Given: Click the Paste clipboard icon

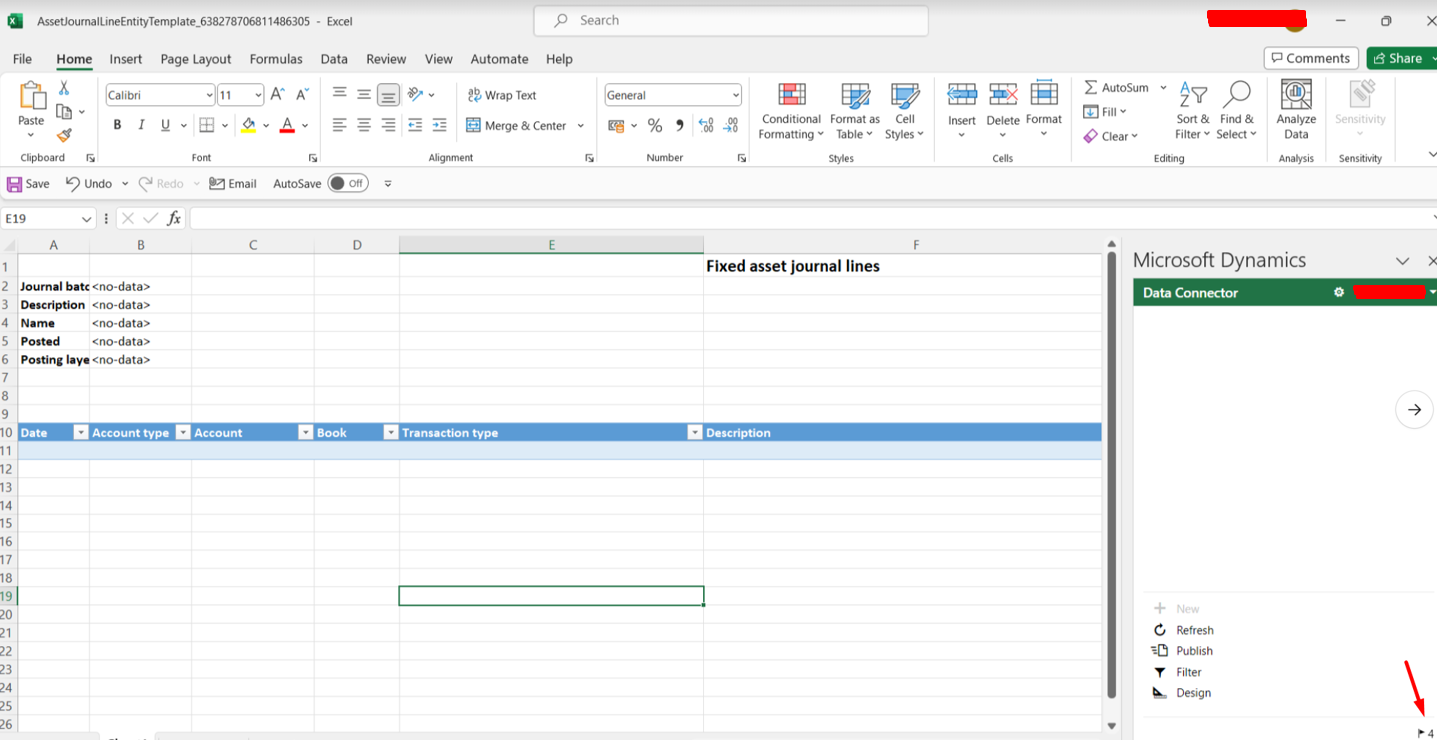Looking at the screenshot, I should coord(32,96).
